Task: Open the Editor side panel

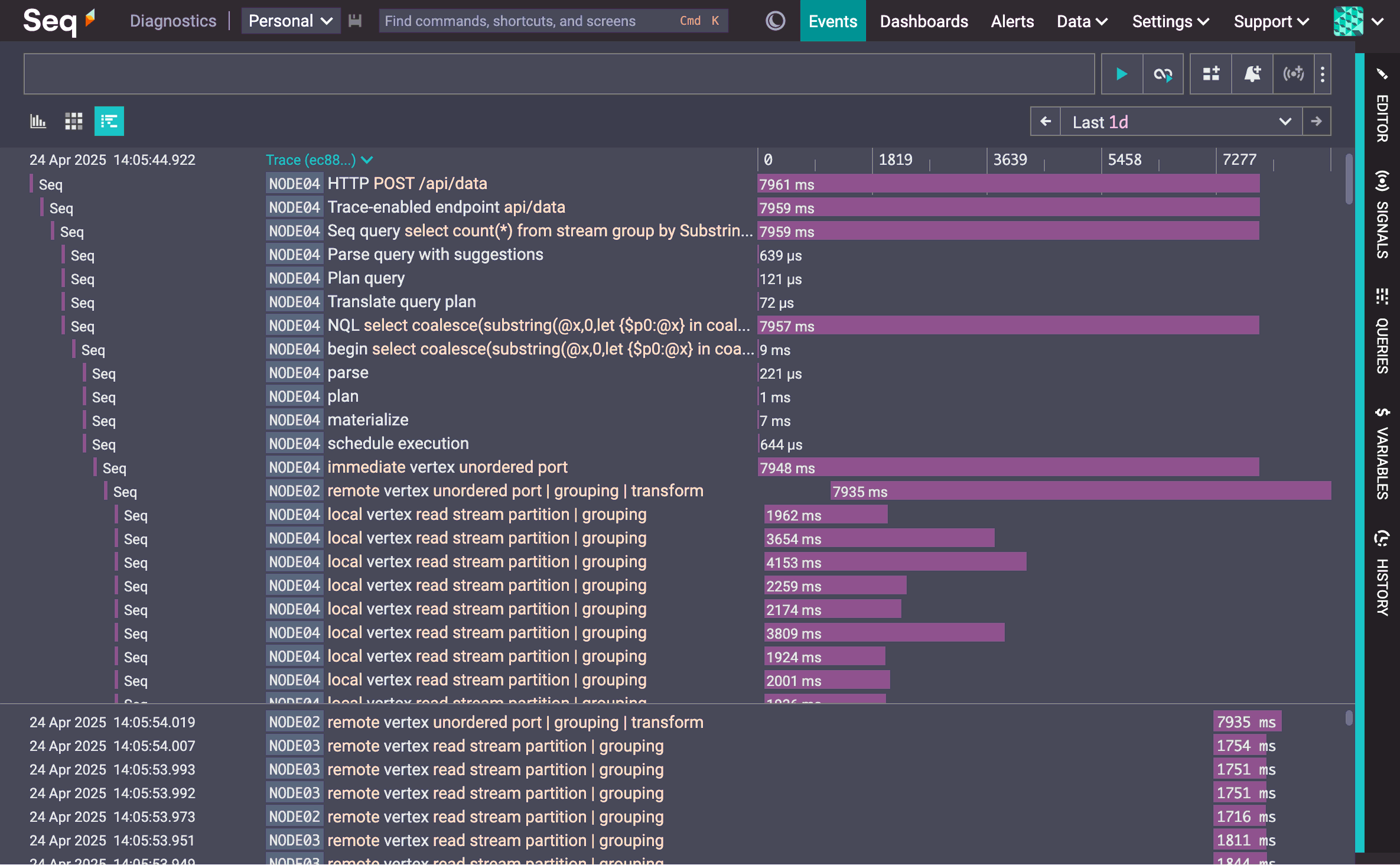Action: coord(1382,106)
